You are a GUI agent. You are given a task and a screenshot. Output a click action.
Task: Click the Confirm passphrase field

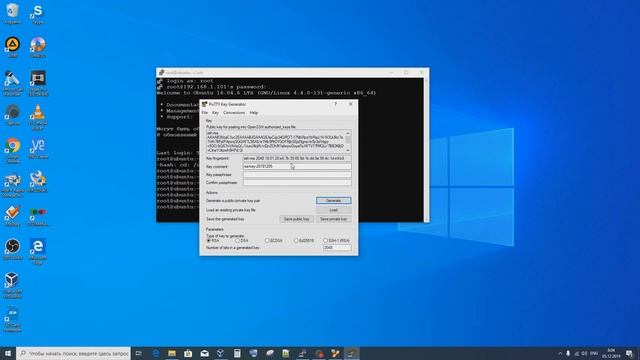tap(297, 183)
